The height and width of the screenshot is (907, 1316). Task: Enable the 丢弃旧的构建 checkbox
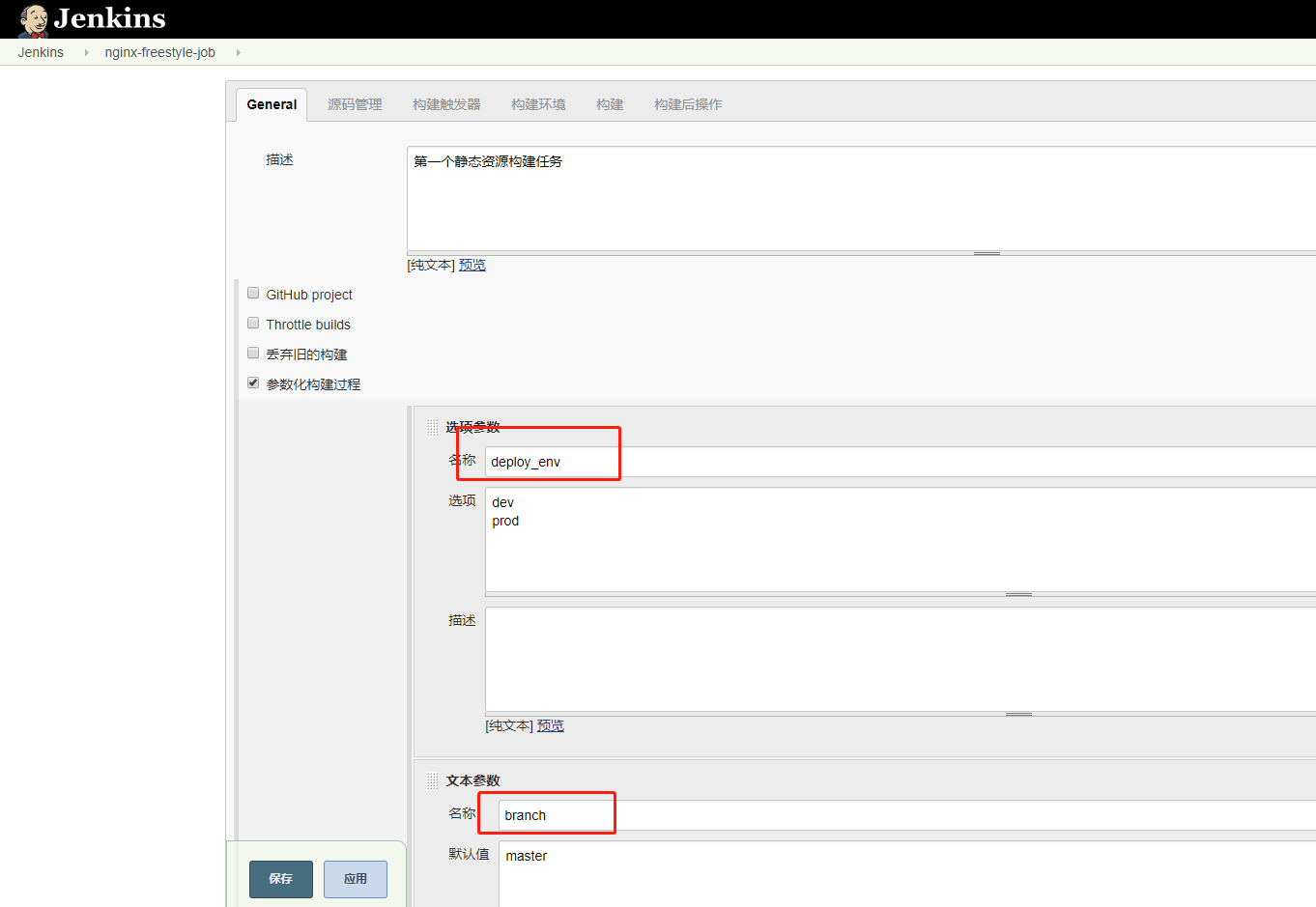253,354
